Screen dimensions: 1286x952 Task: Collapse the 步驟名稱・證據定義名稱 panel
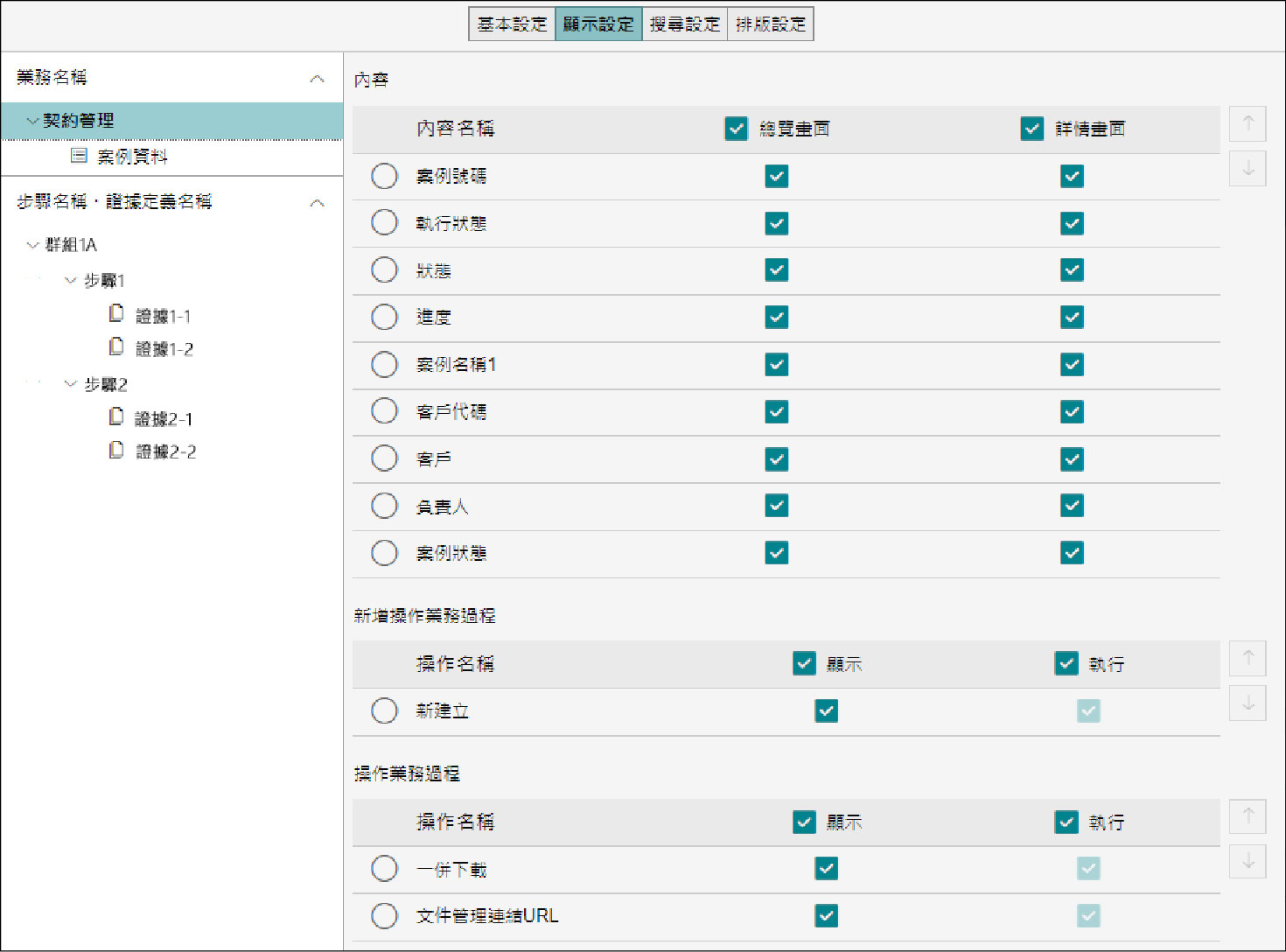tap(317, 203)
